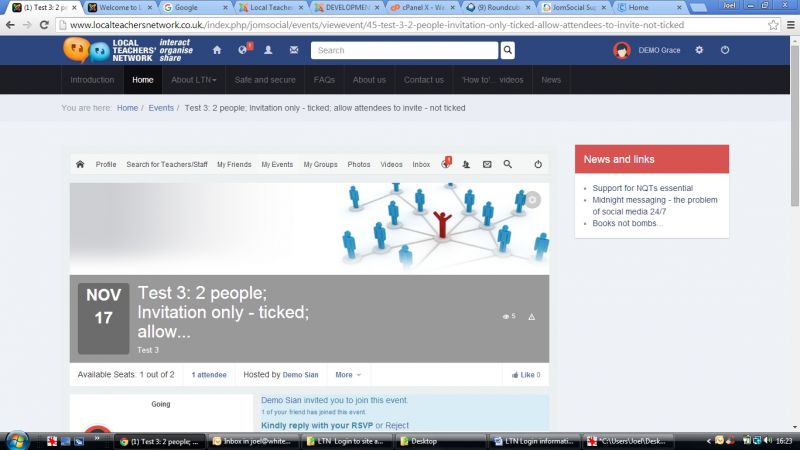Image resolution: width=800 pixels, height=450 pixels.
Task: Click the power logout icon in the top header
Action: point(725,50)
